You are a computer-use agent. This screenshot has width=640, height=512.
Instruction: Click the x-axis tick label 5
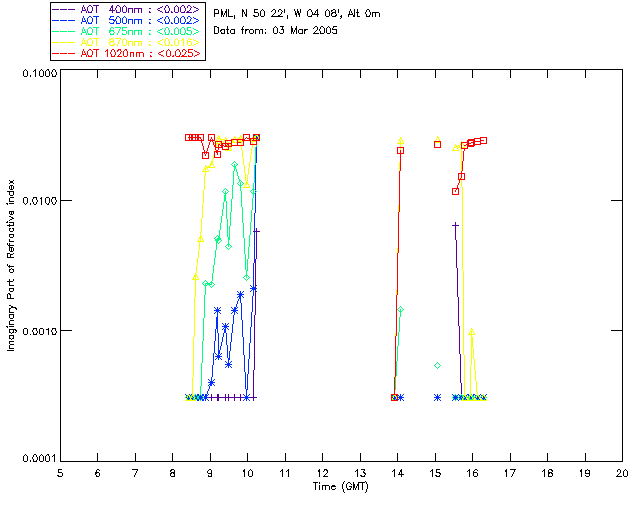point(60,473)
